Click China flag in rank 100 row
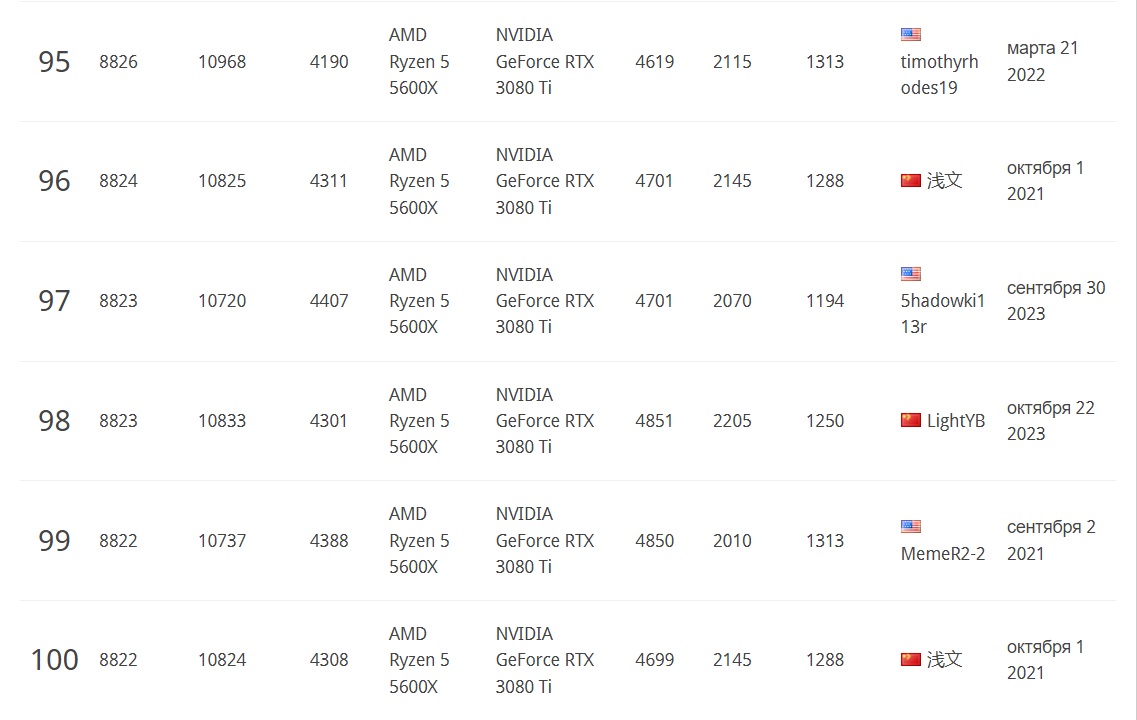 click(x=910, y=660)
